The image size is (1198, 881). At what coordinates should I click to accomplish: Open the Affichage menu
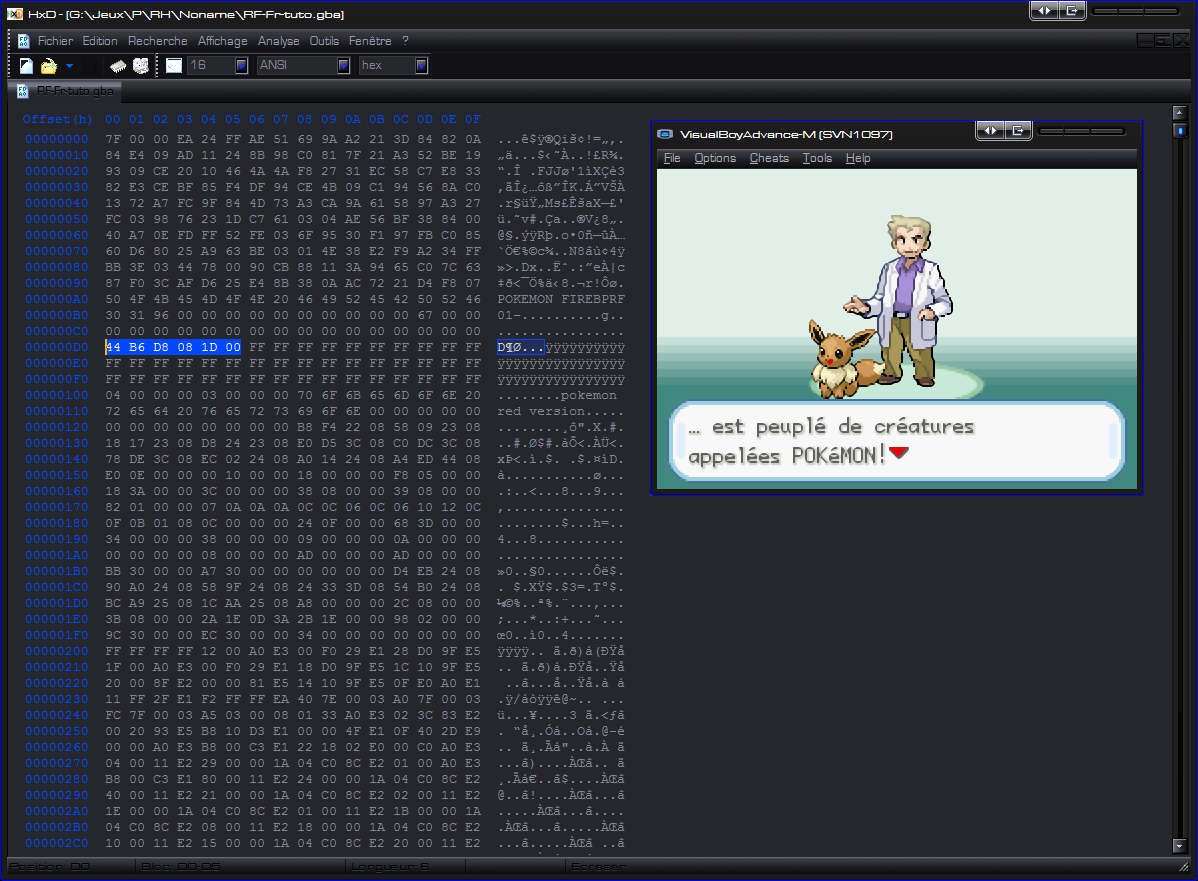[222, 41]
